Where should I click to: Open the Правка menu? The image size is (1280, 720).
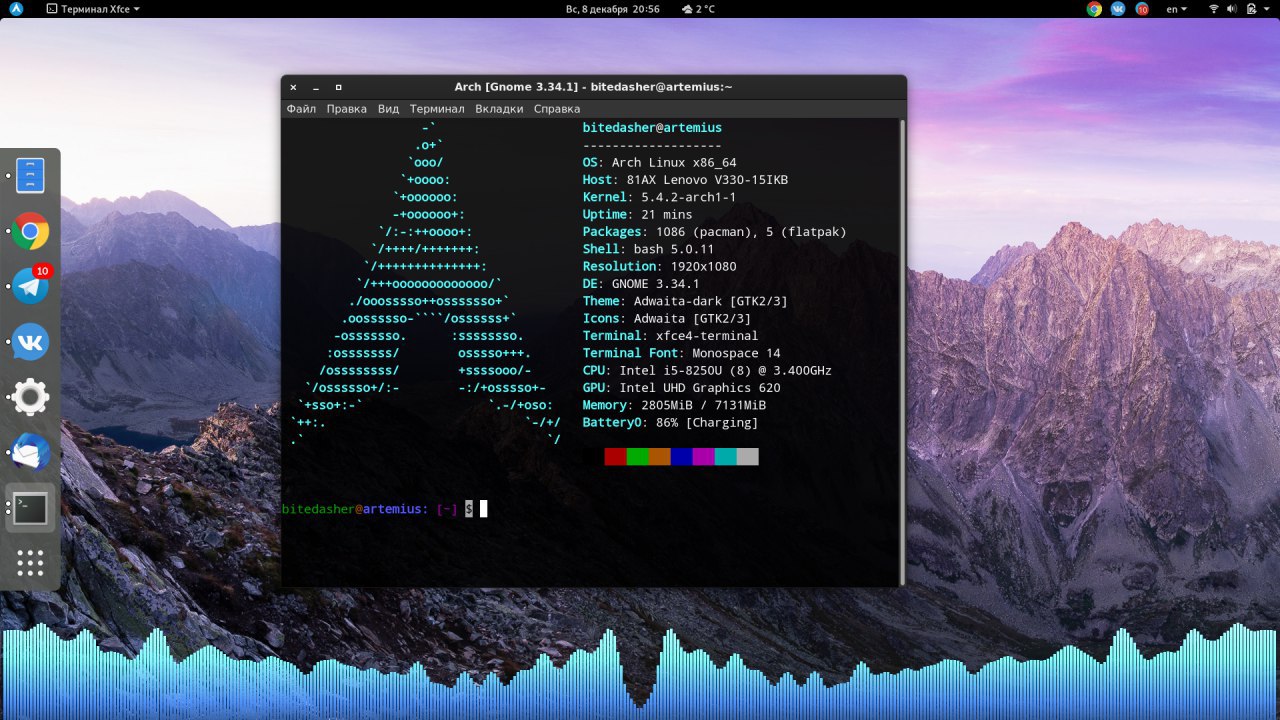click(346, 109)
